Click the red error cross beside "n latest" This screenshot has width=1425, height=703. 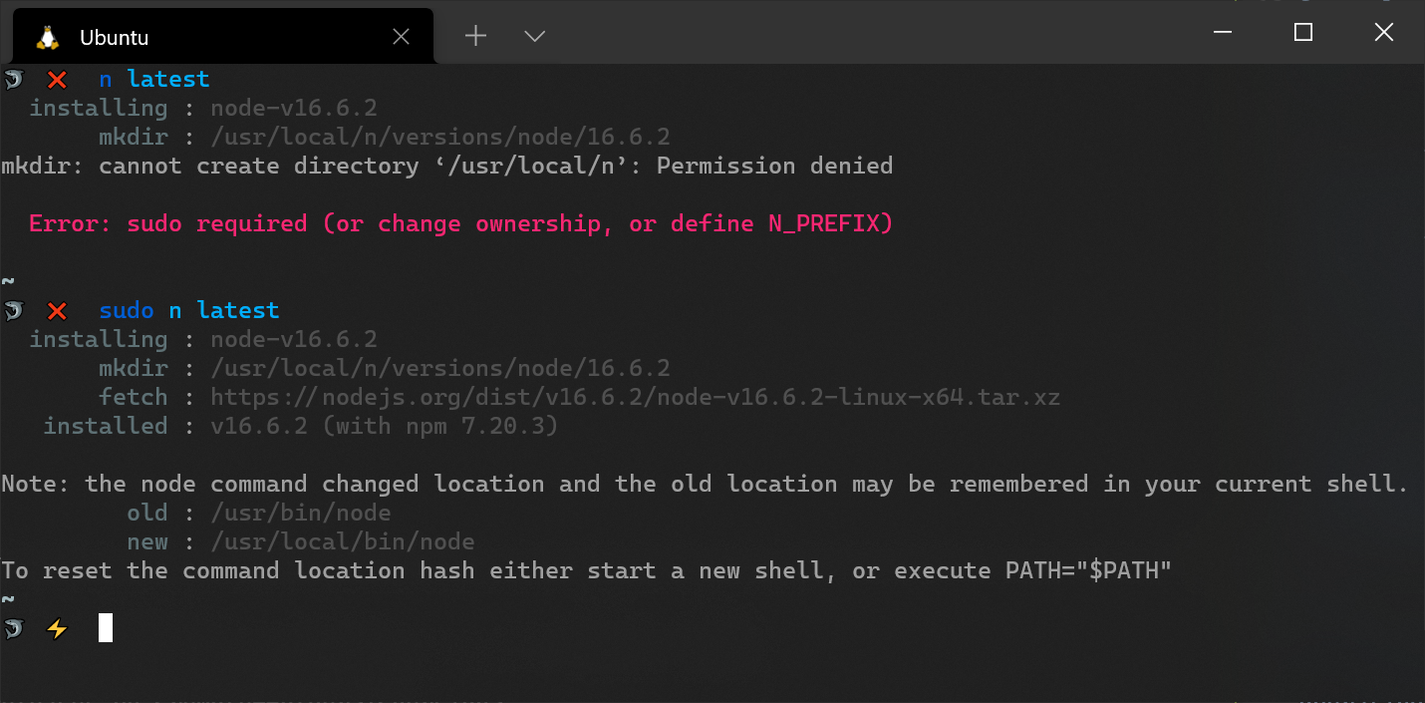pyautogui.click(x=57, y=79)
